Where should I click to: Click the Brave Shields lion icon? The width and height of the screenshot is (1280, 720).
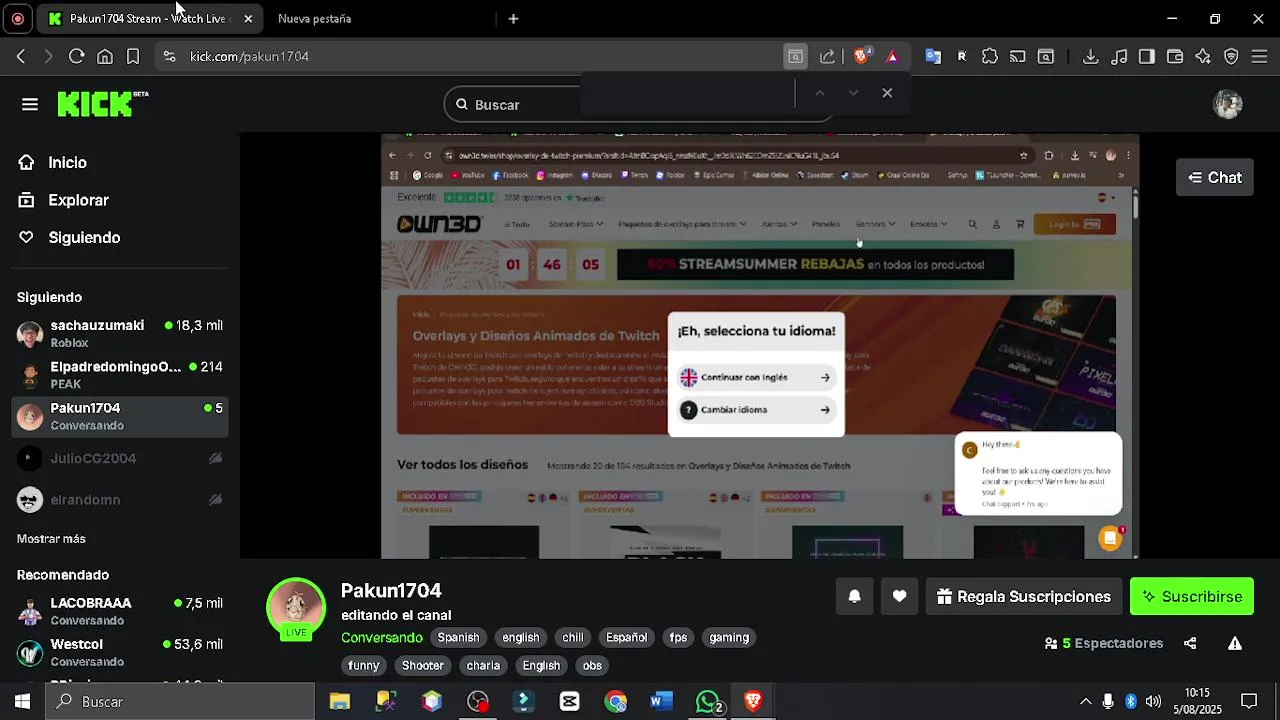click(861, 57)
